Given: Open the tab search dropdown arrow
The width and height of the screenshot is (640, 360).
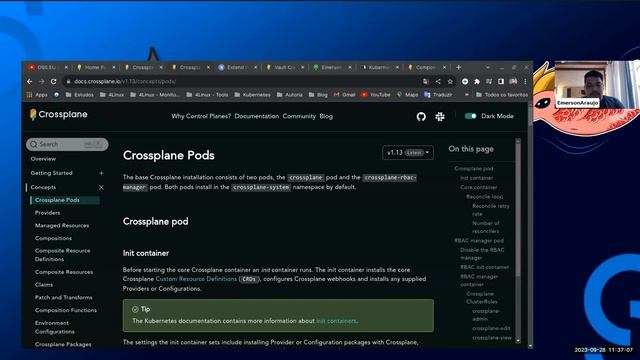Looking at the screenshot, I should pos(488,67).
